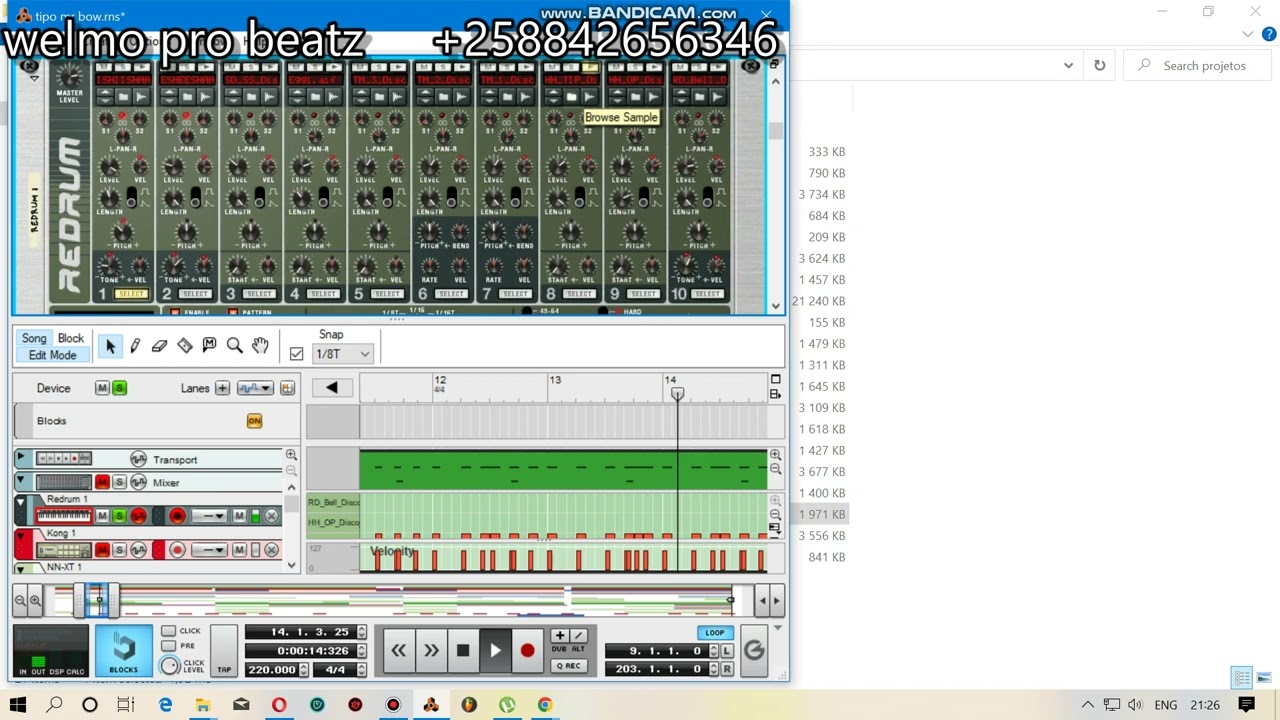Screen dimensions: 1280x720
Task: Open track parameter automation dropdown near Lanes
Action: click(x=255, y=388)
